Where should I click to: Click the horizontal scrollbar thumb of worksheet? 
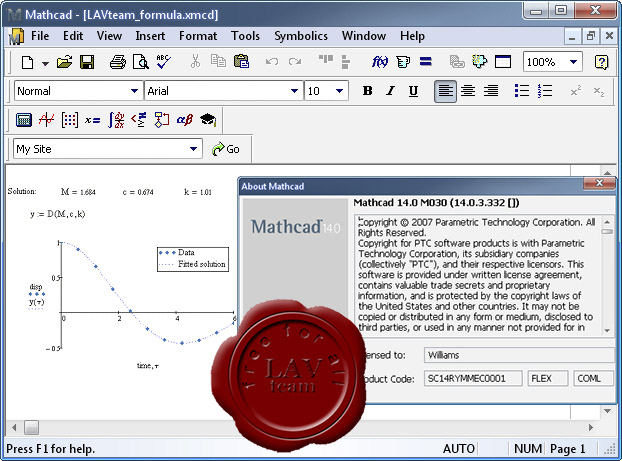click(x=31, y=428)
